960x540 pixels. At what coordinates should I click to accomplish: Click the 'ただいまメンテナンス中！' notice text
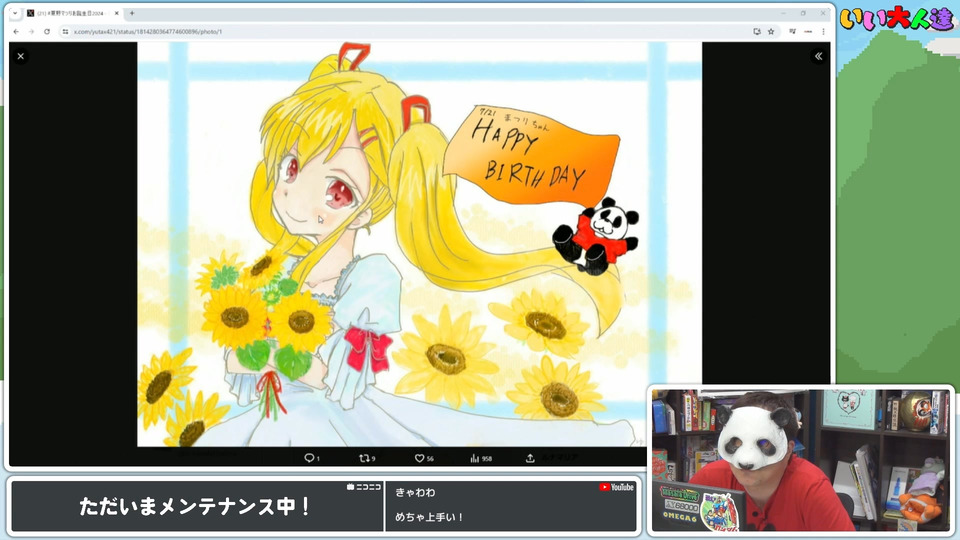[x=196, y=506]
